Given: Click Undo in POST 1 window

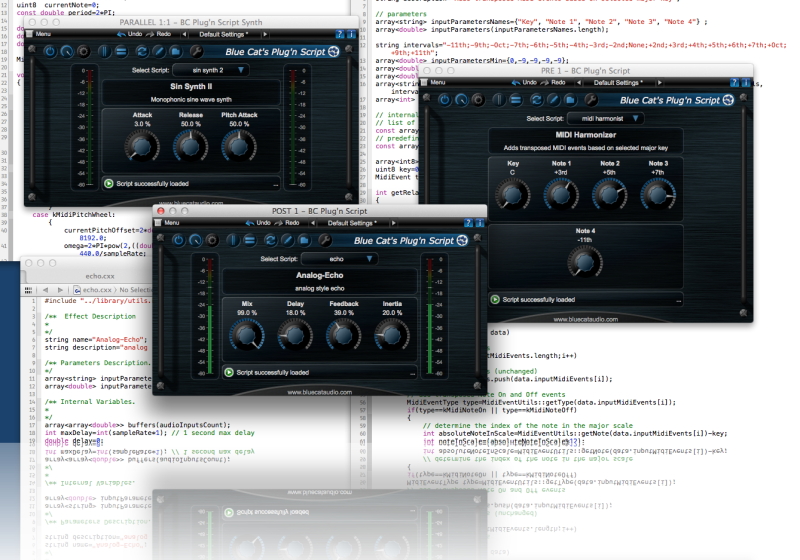Looking at the screenshot, I should [x=258, y=223].
